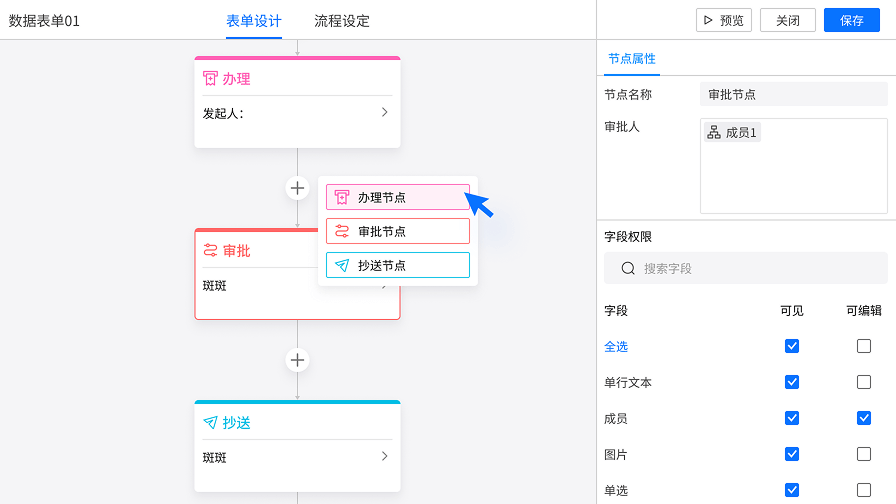Image resolution: width=896 pixels, height=504 pixels.
Task: Click the 成员1 organization icon
Action: point(714,133)
